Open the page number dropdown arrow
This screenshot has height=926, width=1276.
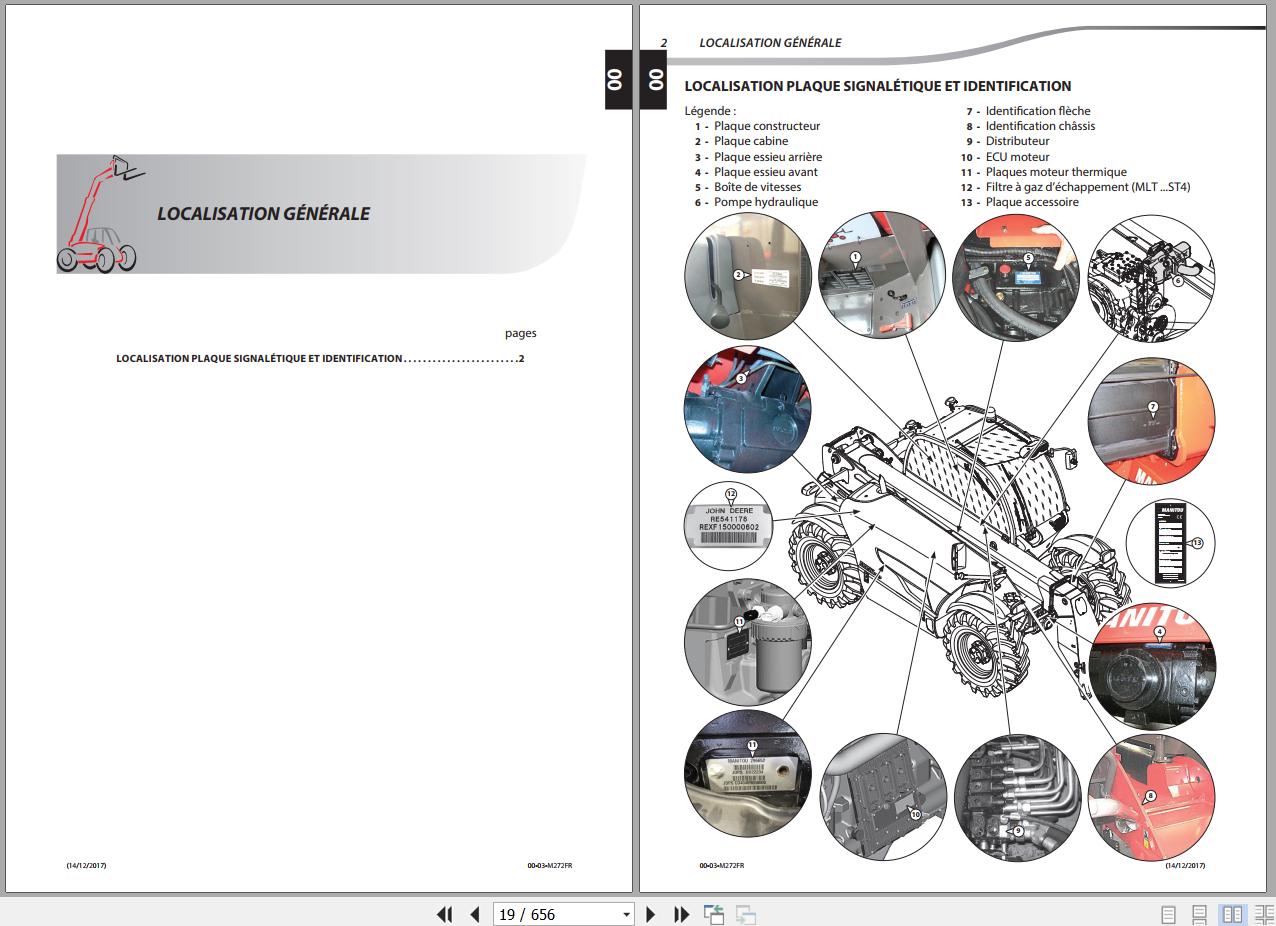(627, 914)
